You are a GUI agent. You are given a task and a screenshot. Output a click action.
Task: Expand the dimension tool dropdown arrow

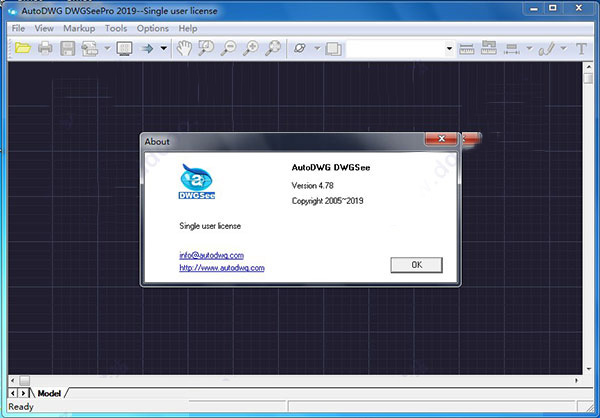pos(529,48)
